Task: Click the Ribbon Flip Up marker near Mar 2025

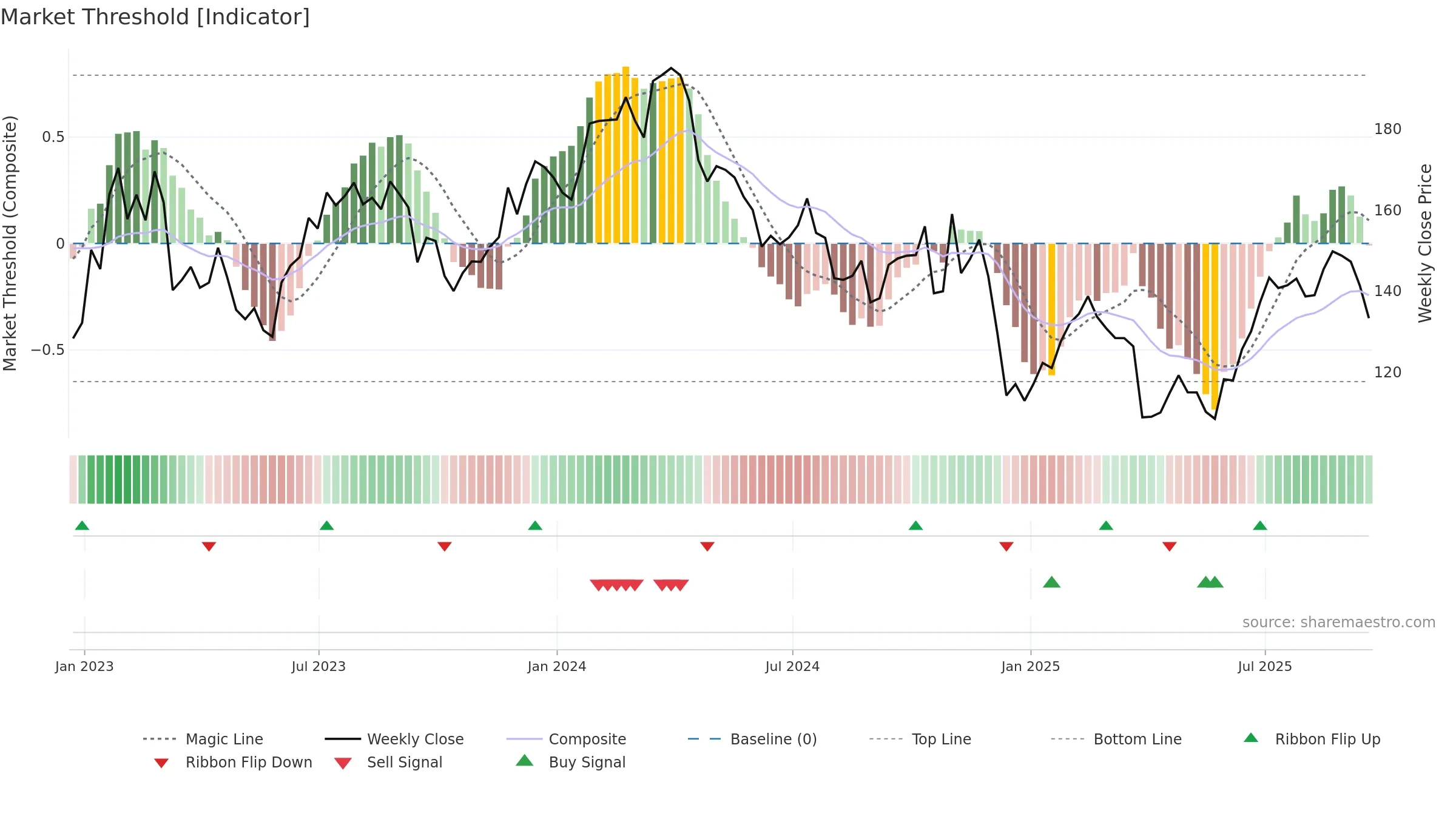Action: pyautogui.click(x=1106, y=525)
